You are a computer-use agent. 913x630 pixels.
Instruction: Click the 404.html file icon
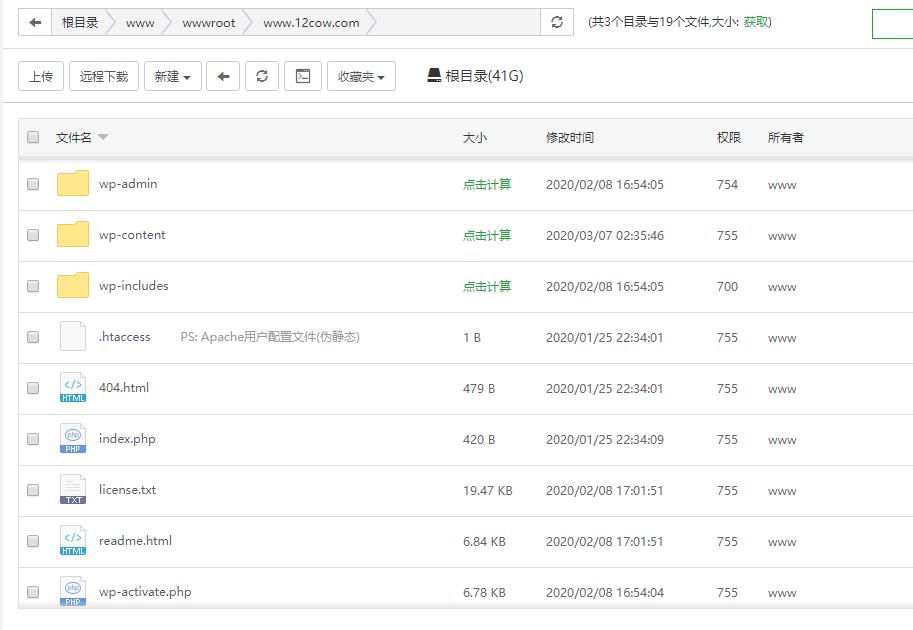tap(73, 388)
